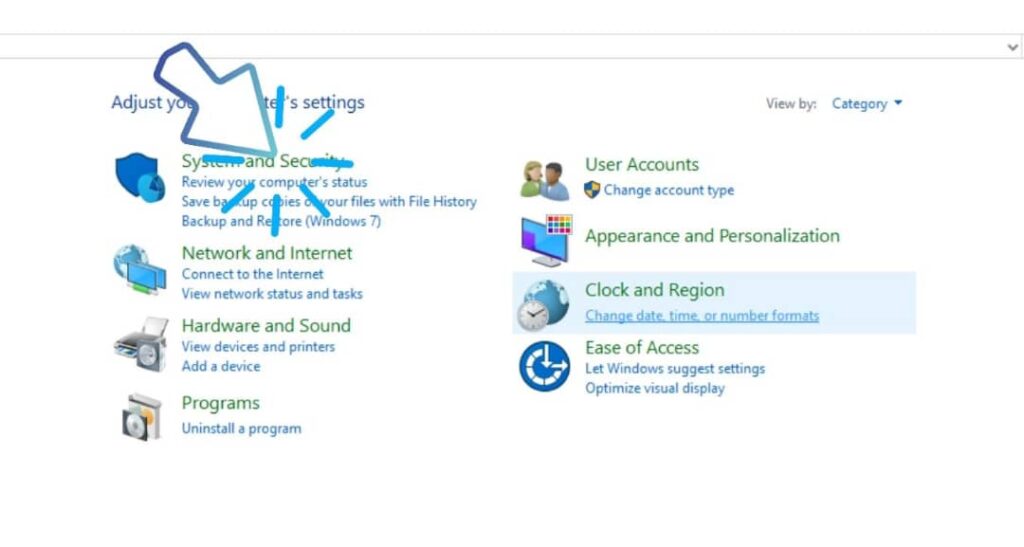Open Backup and Restore (Windows 7)
This screenshot has height=547, width=1024.
pos(281,221)
